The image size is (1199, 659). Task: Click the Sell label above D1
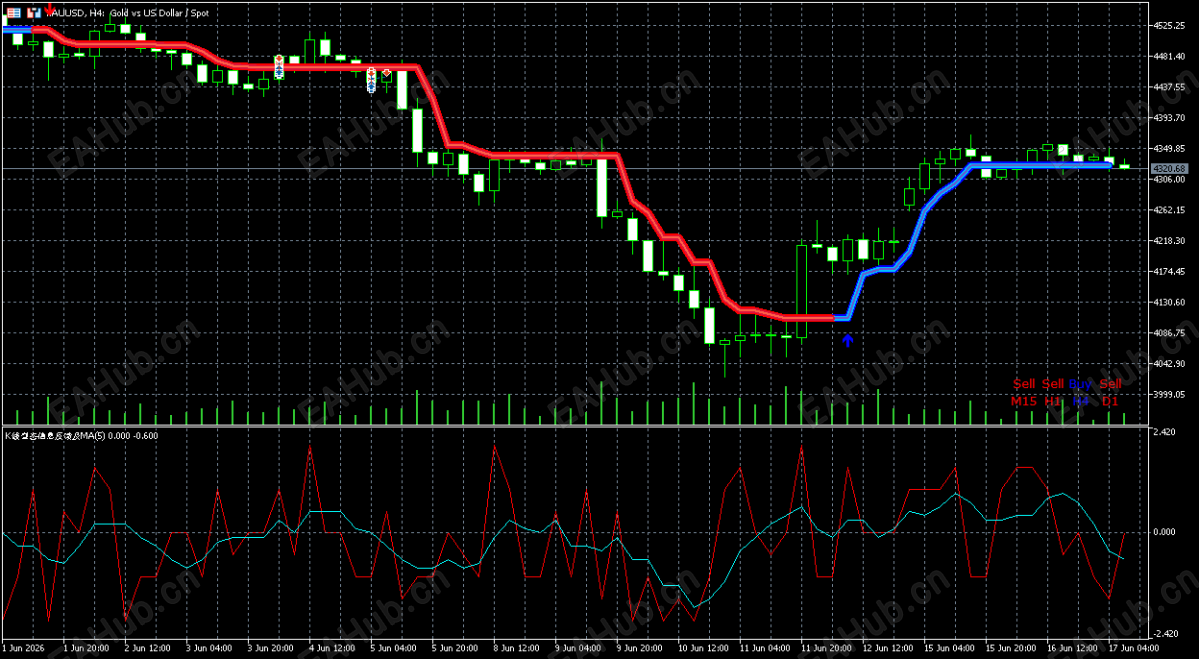coord(1110,384)
